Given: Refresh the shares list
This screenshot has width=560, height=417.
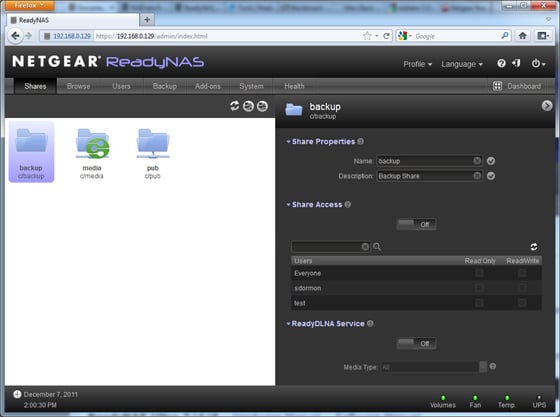Looking at the screenshot, I should (x=234, y=106).
